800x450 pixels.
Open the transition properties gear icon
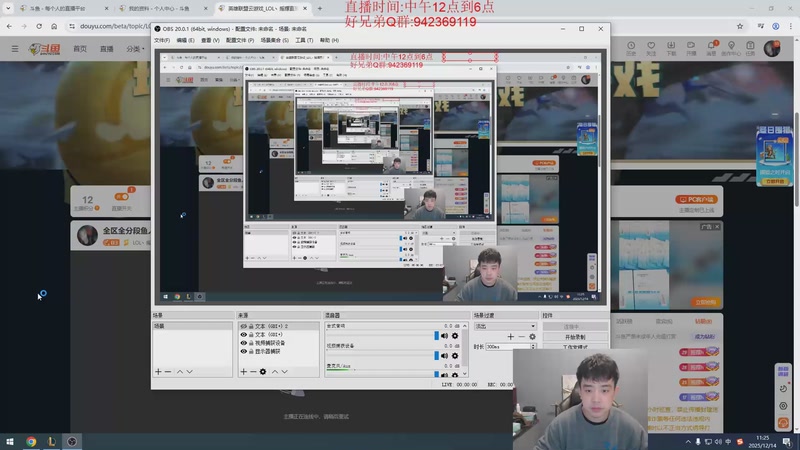(x=532, y=337)
